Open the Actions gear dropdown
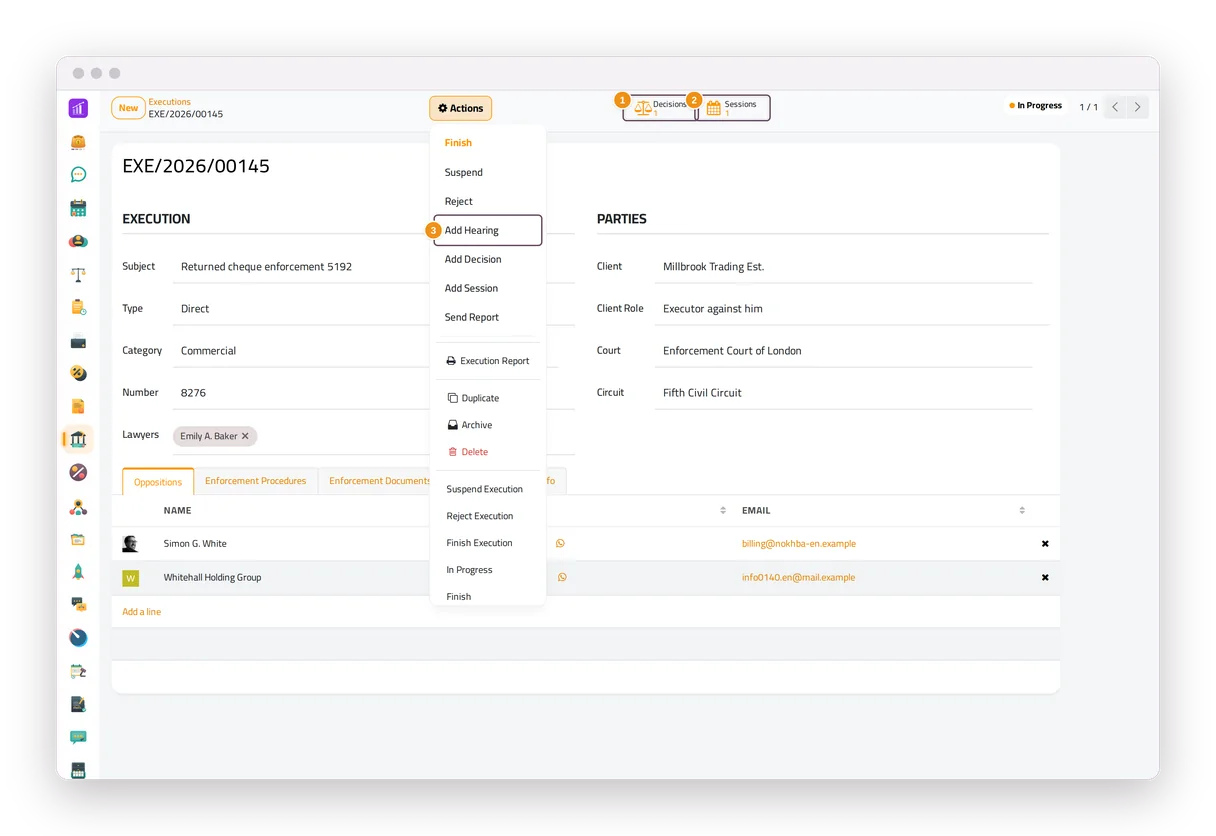 point(461,108)
